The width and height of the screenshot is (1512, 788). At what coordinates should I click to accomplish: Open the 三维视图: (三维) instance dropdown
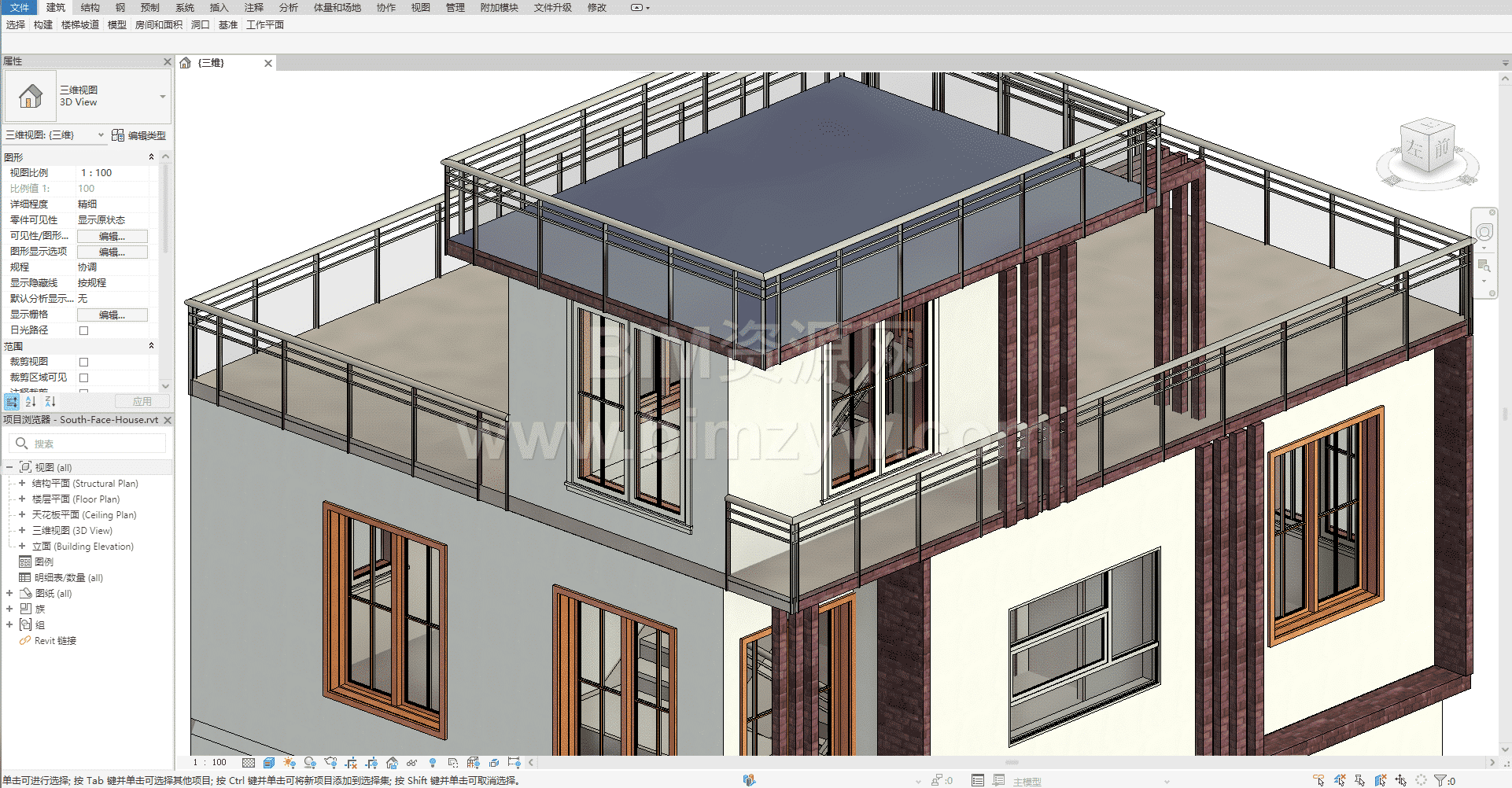click(55, 135)
